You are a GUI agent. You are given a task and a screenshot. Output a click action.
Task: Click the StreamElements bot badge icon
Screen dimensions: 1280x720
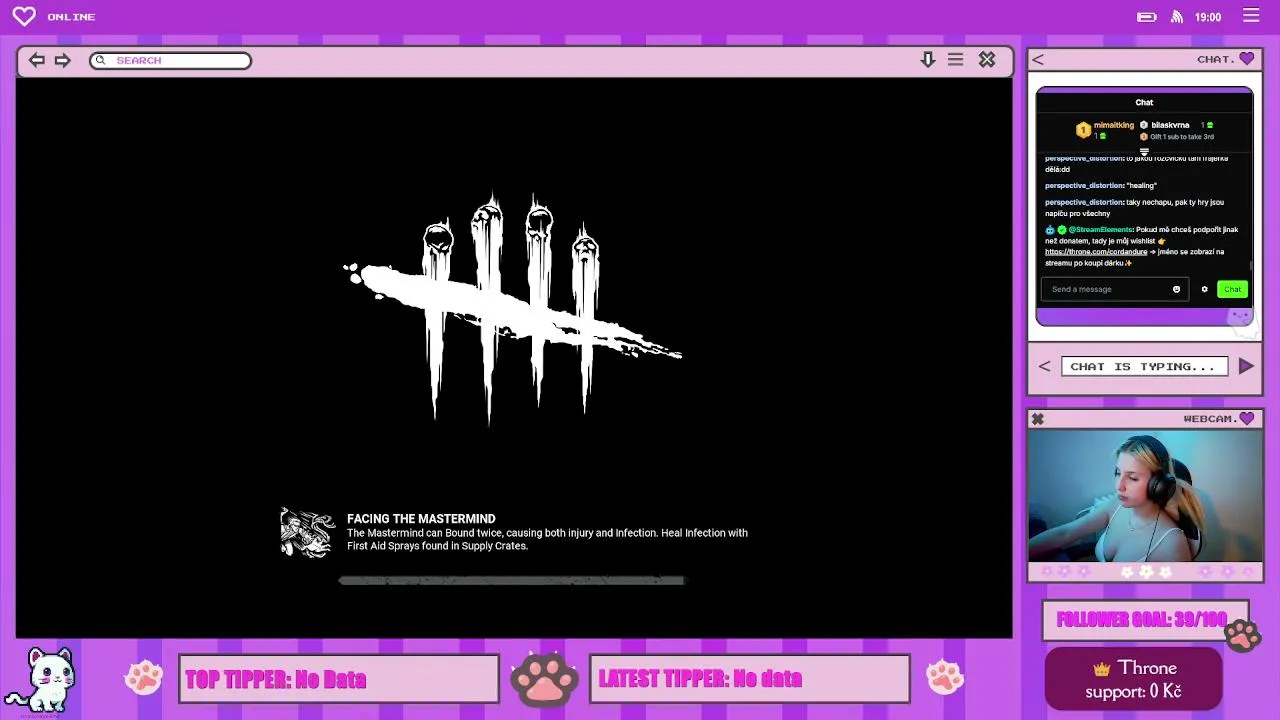(x=1050, y=229)
